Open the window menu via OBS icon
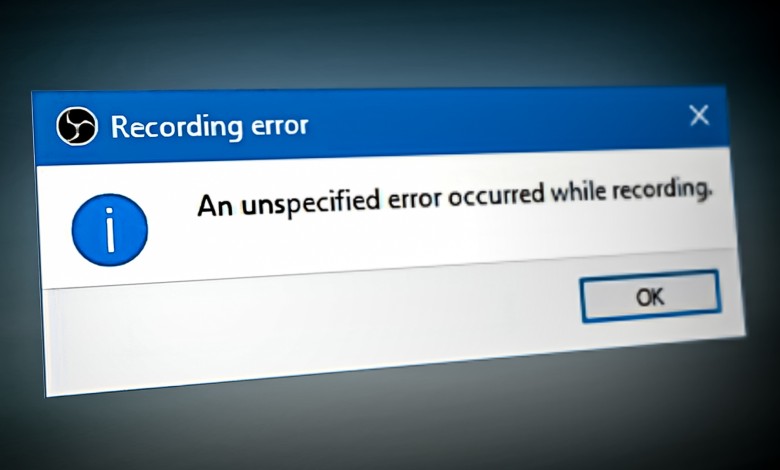Image resolution: width=780 pixels, height=470 pixels. tap(77, 126)
